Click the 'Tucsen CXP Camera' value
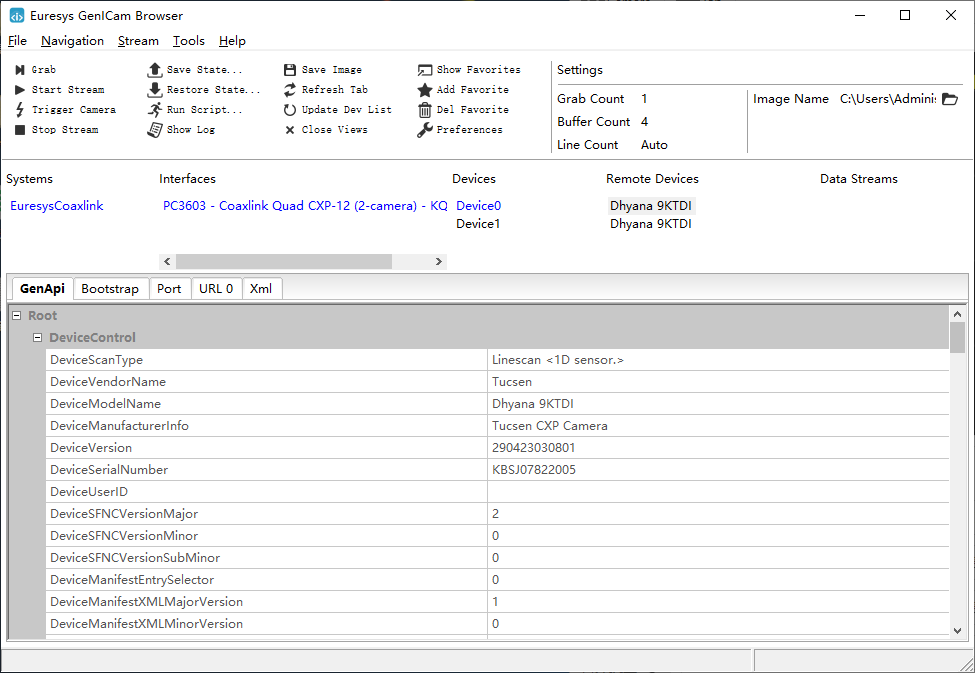The height and width of the screenshot is (673, 975). coord(550,425)
